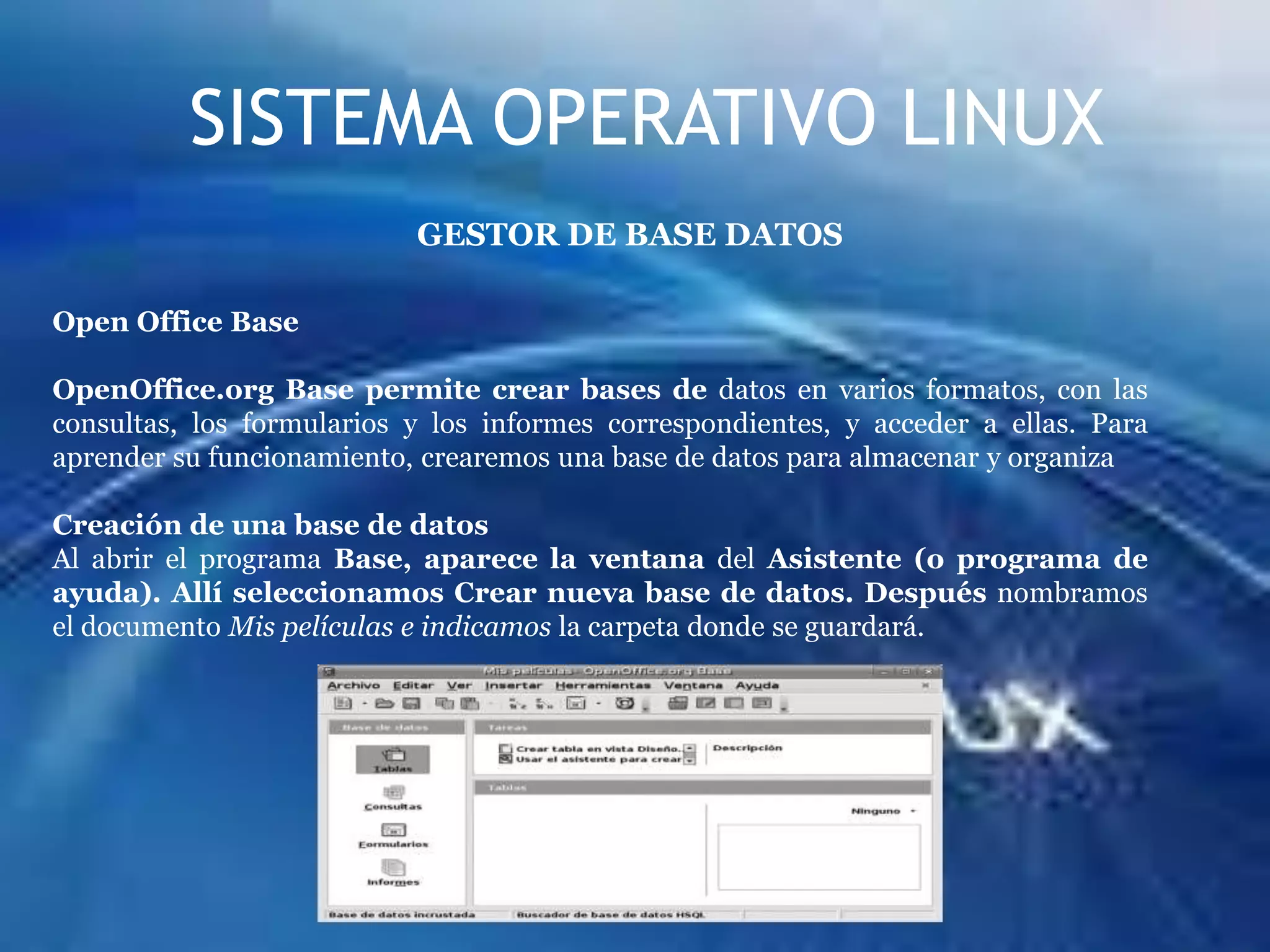Screen dimensions: 1270x952
Task: Open the dropdown arrow beside the Form icon
Action: (x=598, y=703)
